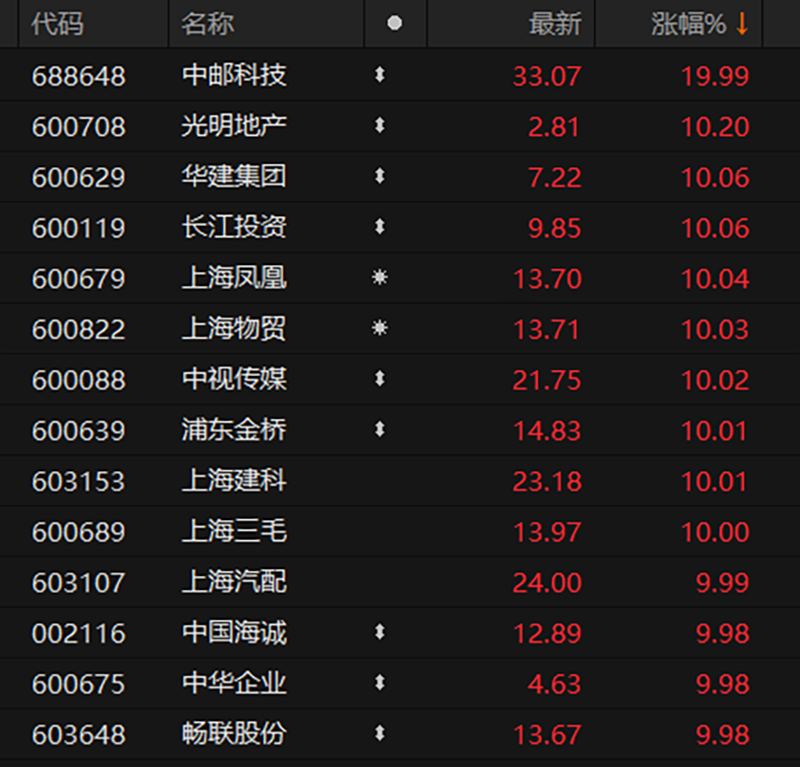Screen dimensions: 800x767
Task: Select stock code 603107
Action: click(x=79, y=582)
